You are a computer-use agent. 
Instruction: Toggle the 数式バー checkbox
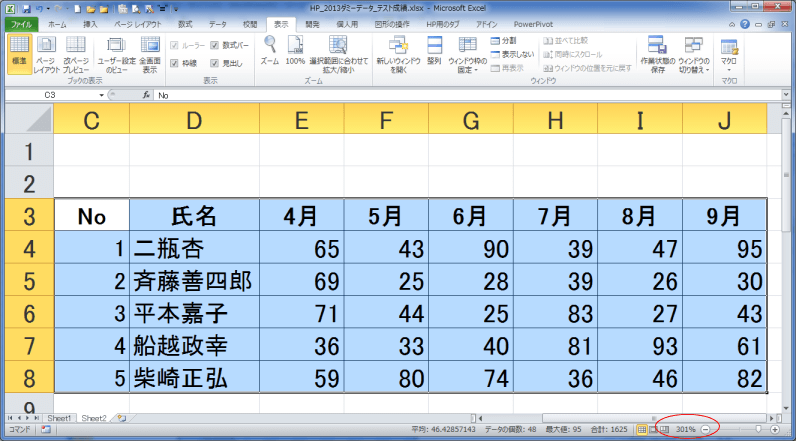coord(214,45)
